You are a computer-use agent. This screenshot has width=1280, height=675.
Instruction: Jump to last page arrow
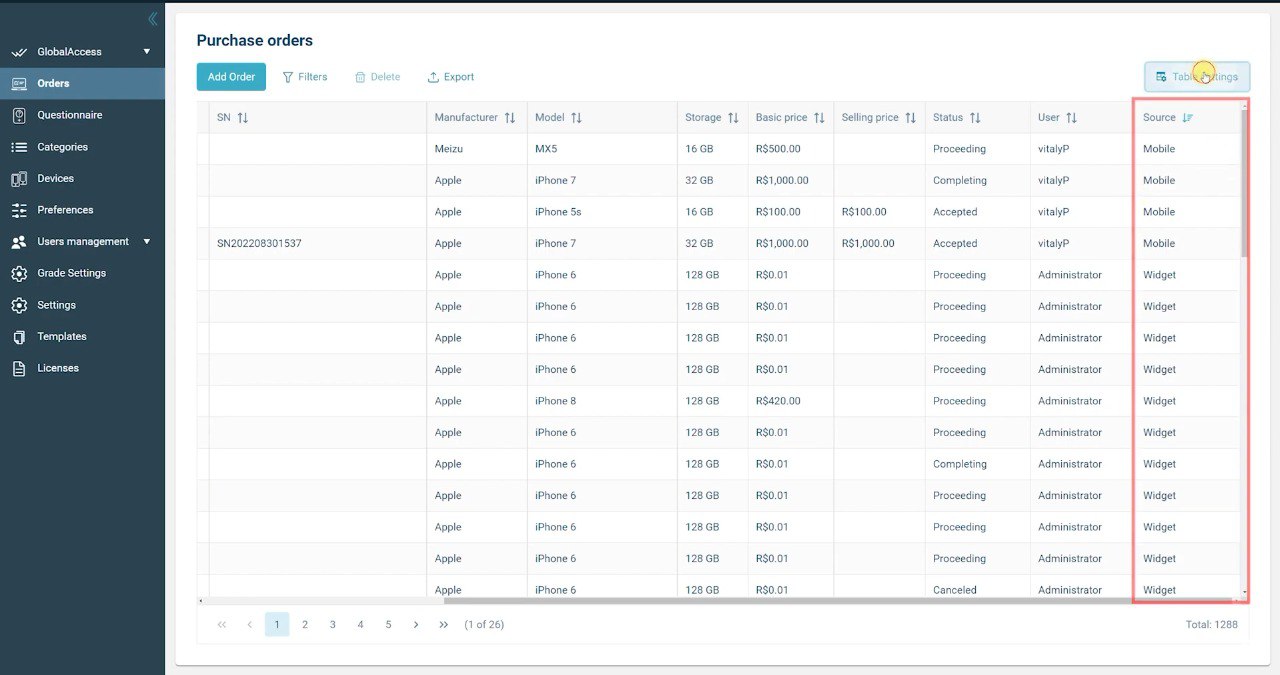click(444, 625)
